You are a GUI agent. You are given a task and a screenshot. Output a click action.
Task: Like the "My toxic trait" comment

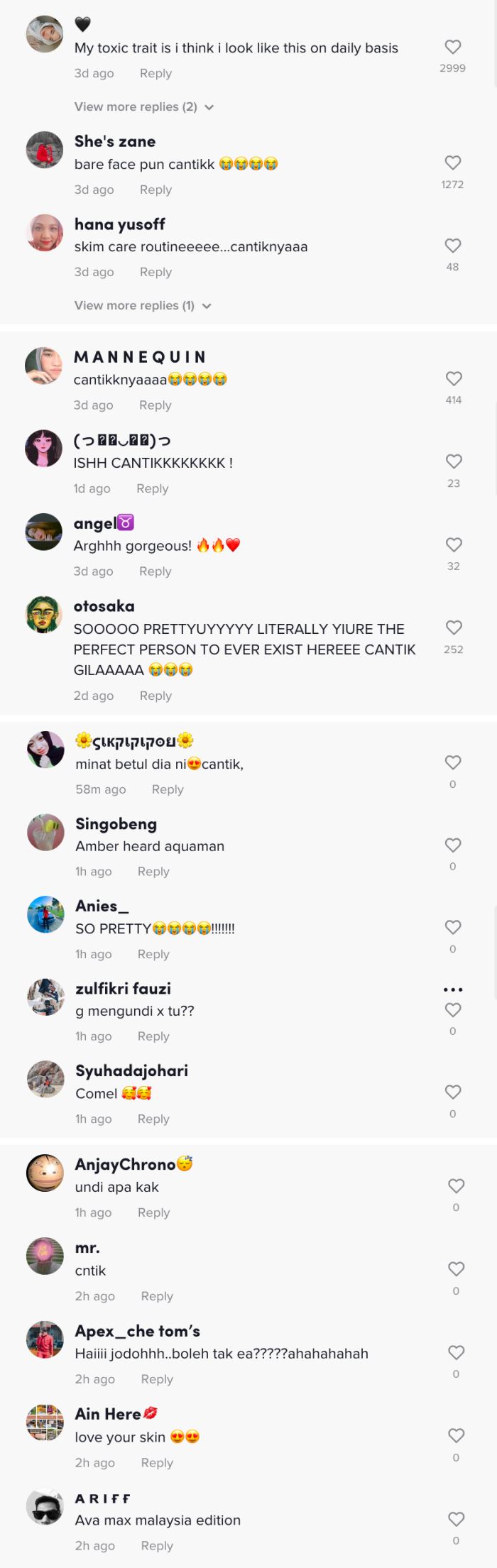tap(453, 47)
